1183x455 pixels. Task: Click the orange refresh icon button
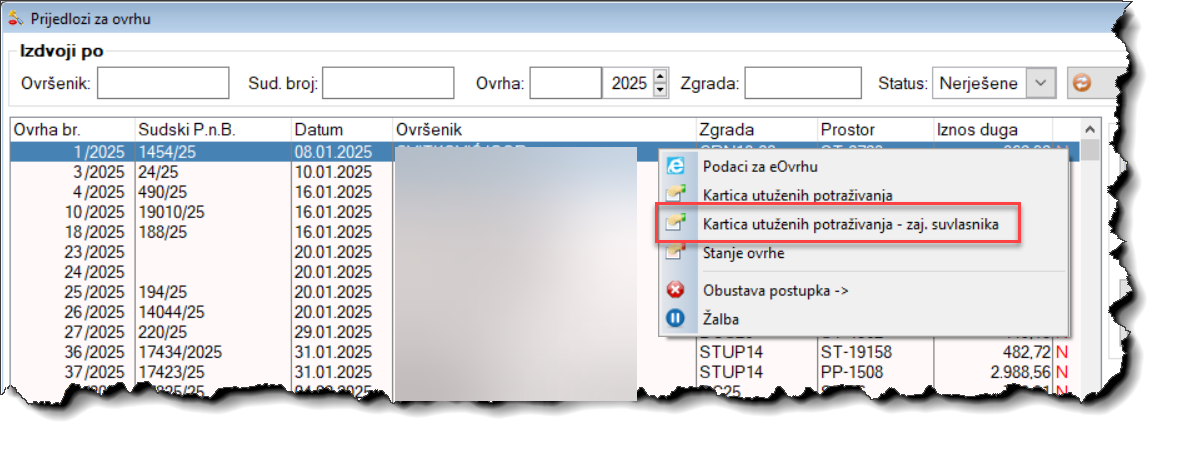pos(1081,83)
